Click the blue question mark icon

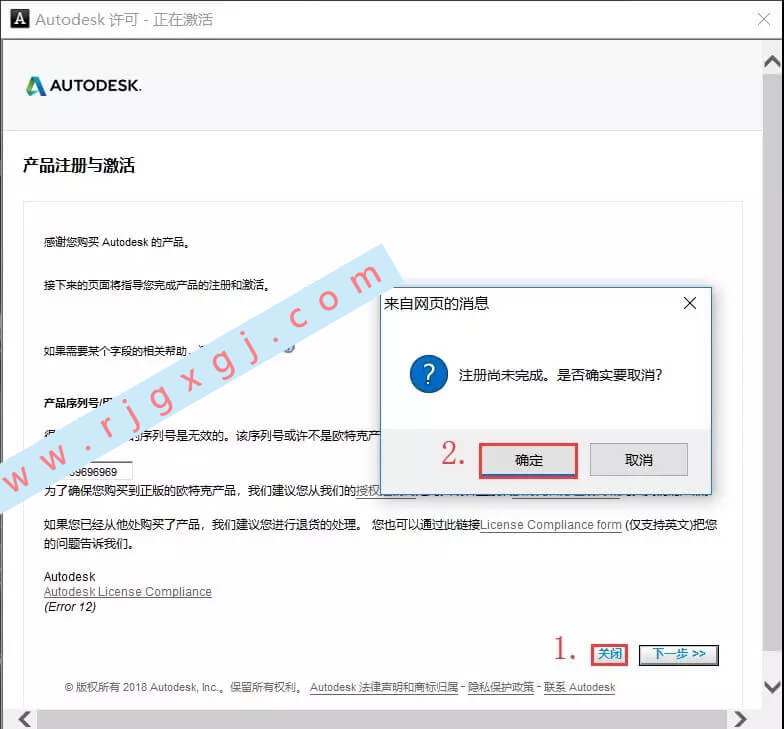428,374
